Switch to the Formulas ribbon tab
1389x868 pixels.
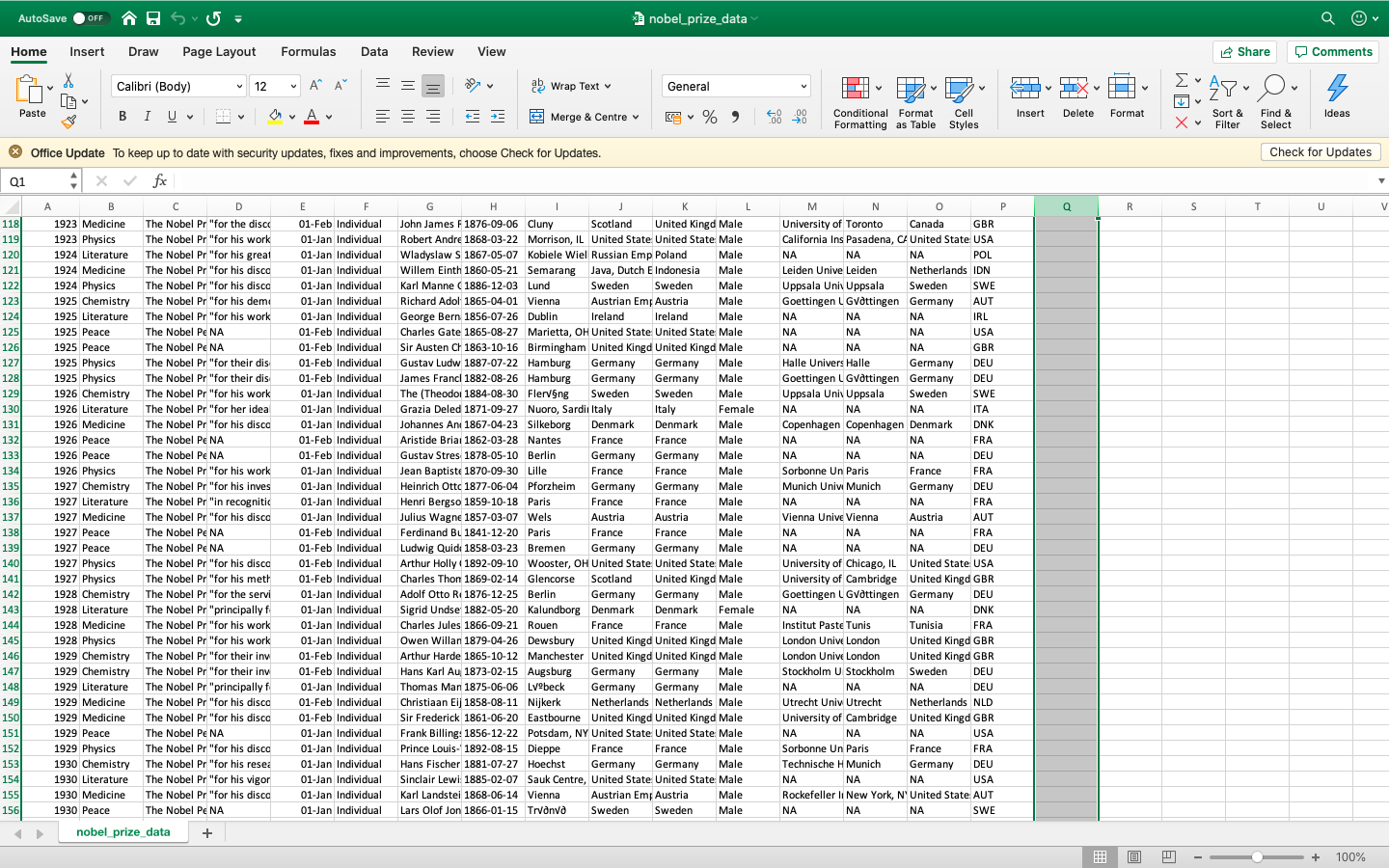click(309, 52)
